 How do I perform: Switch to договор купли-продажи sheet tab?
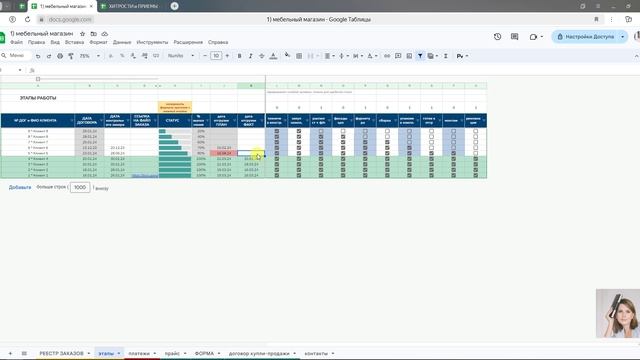[259, 353]
